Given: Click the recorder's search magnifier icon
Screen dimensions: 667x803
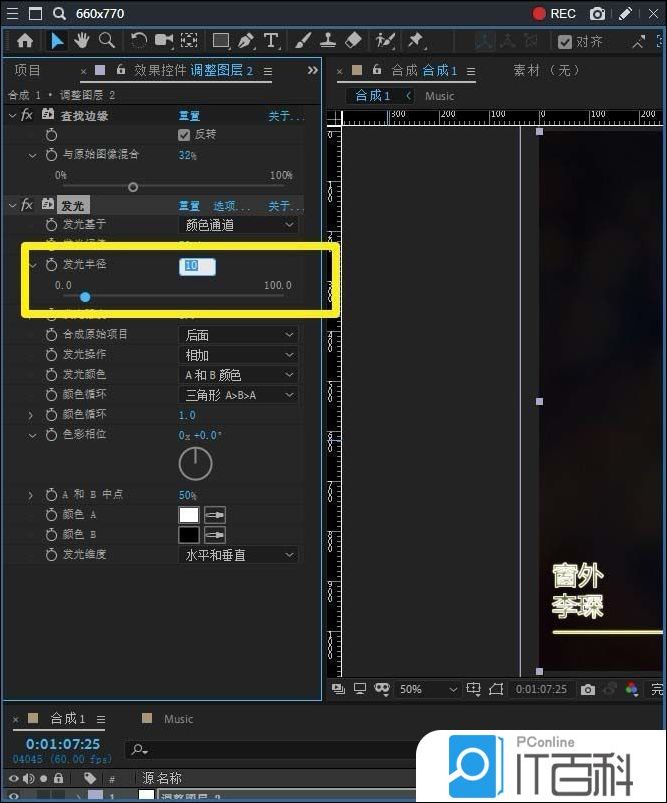Looking at the screenshot, I should (59, 13).
